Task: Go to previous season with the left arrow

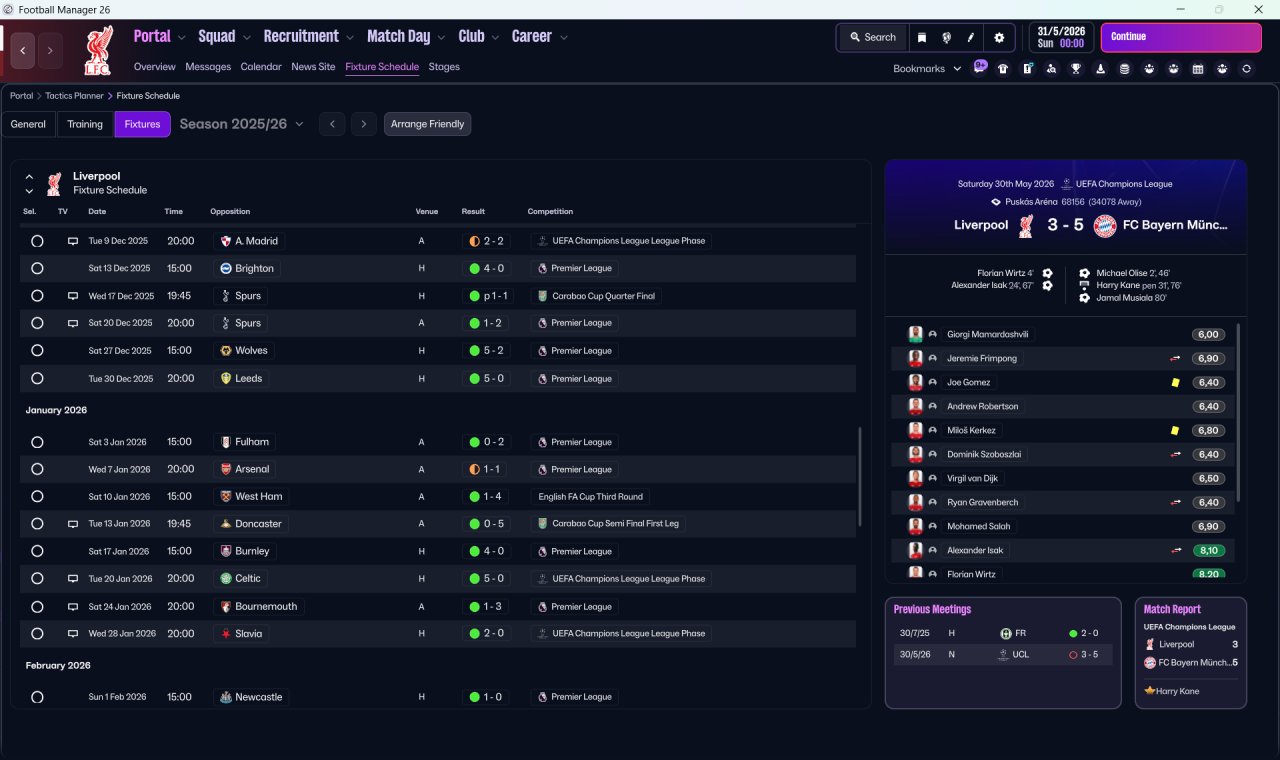Action: 332,124
